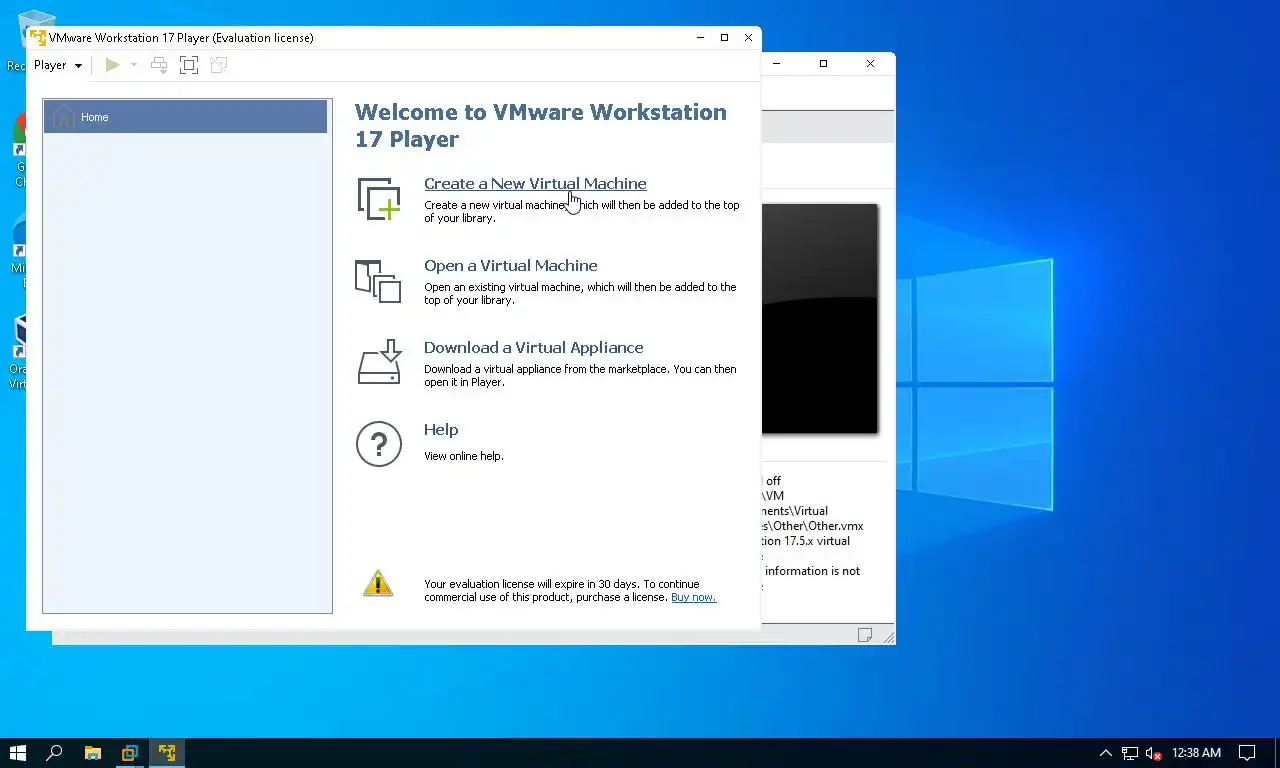Click the Buy now link
Image resolution: width=1280 pixels, height=768 pixels.
click(x=693, y=597)
